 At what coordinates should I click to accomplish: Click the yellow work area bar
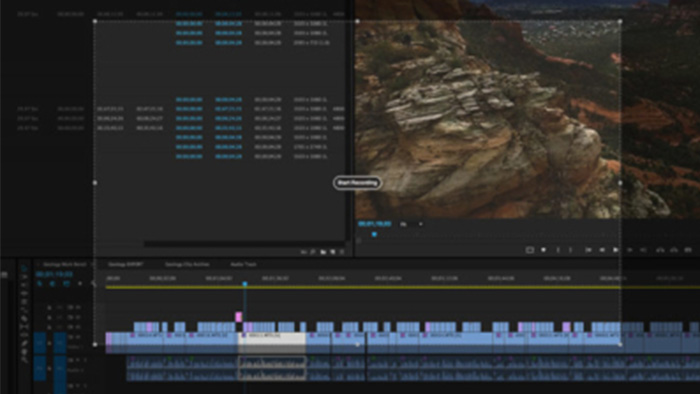[402, 287]
